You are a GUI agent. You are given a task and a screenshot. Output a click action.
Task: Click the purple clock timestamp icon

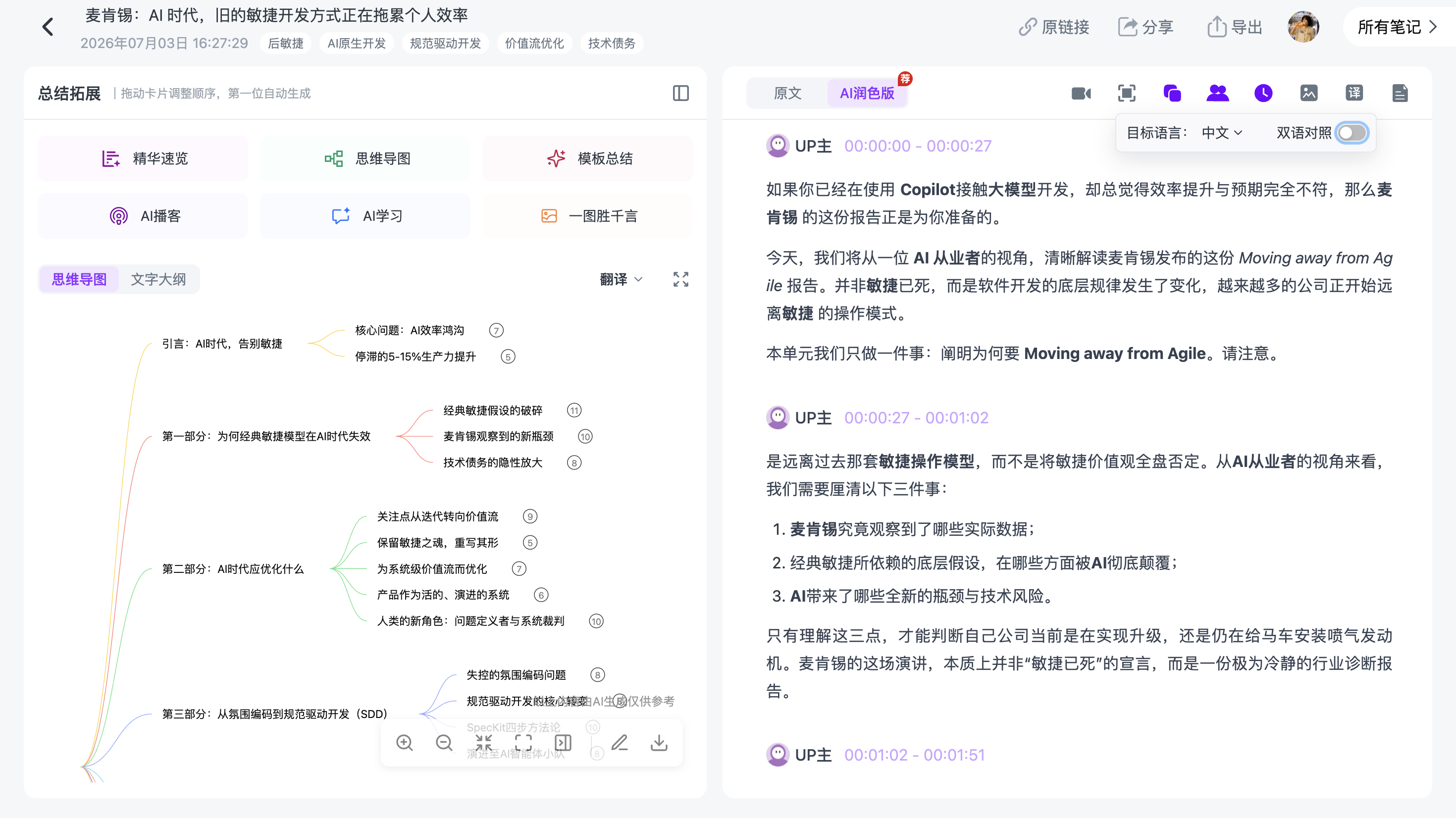(1263, 93)
